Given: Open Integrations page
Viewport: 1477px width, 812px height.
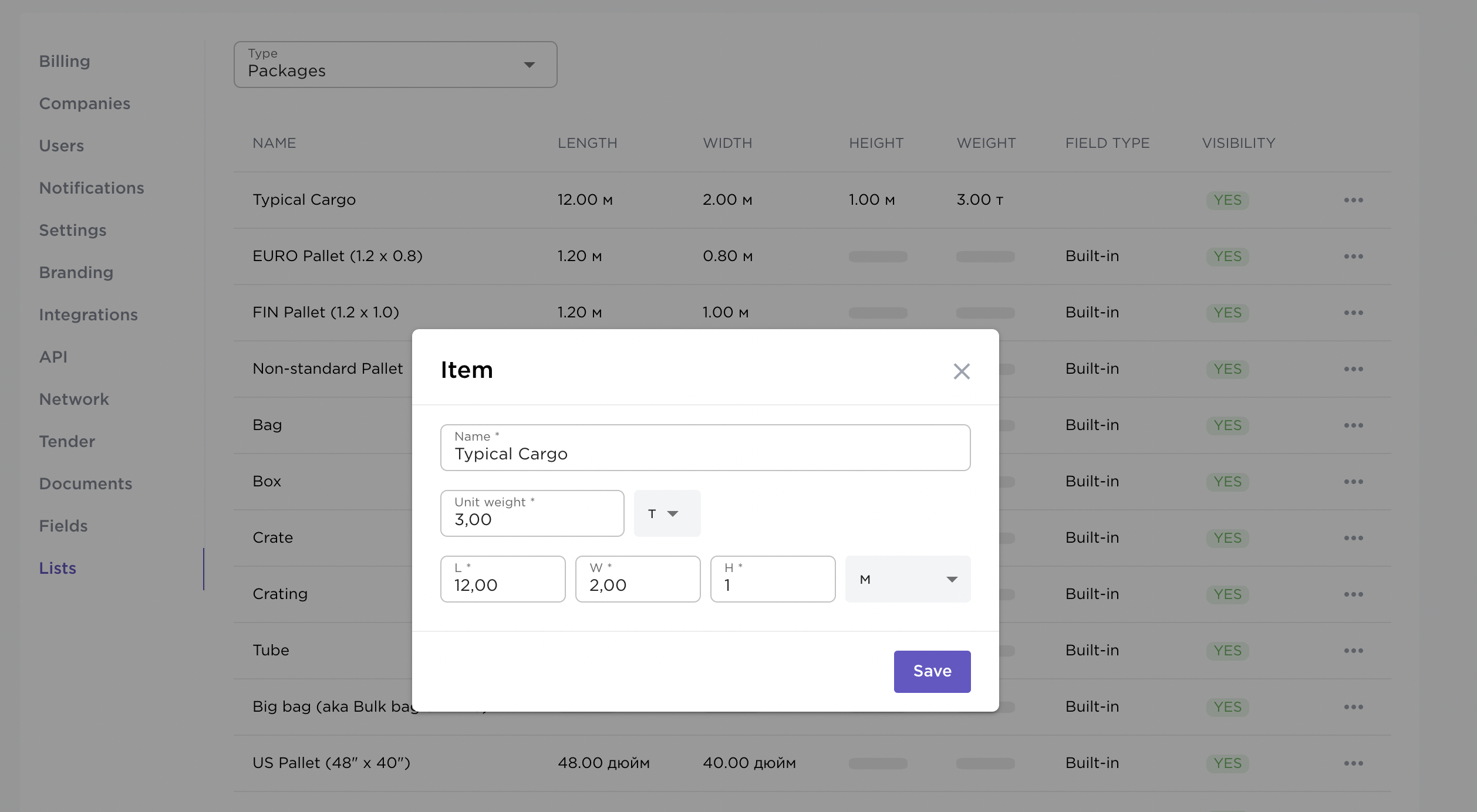Looking at the screenshot, I should click(89, 314).
